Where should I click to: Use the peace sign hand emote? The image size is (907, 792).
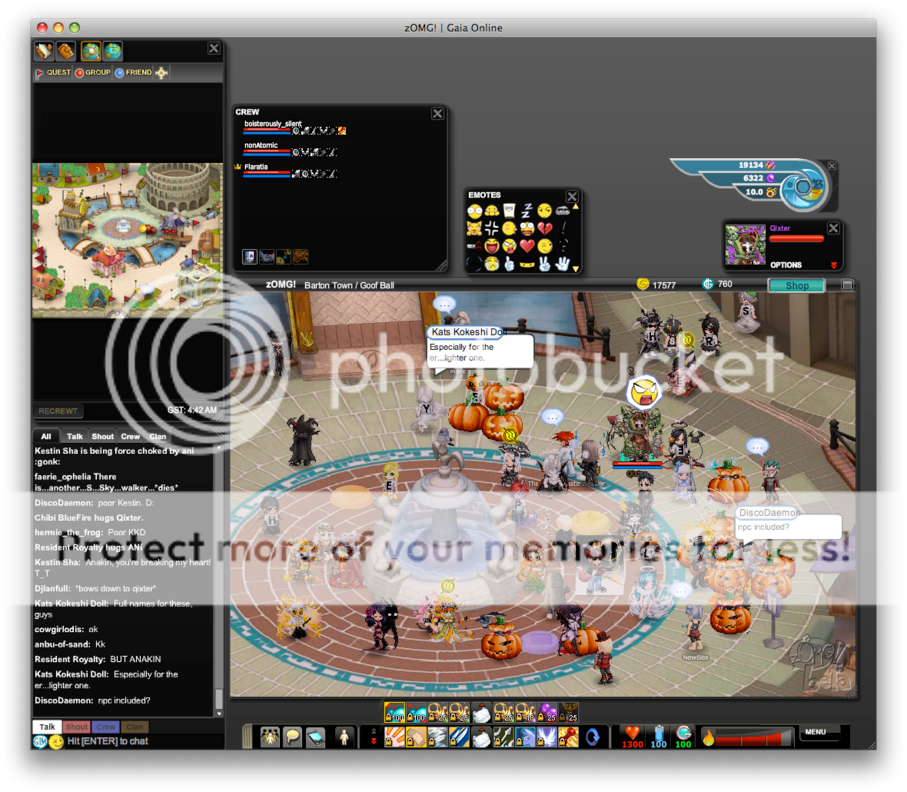544,264
